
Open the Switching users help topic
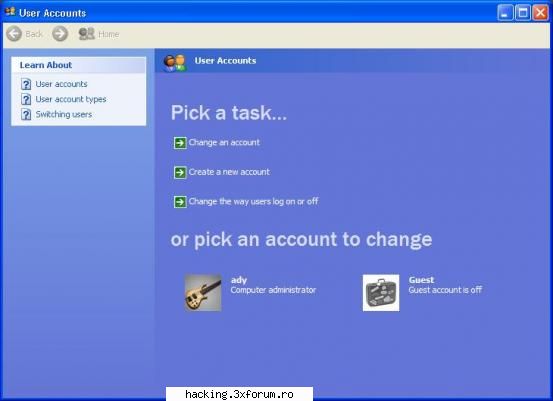click(64, 115)
